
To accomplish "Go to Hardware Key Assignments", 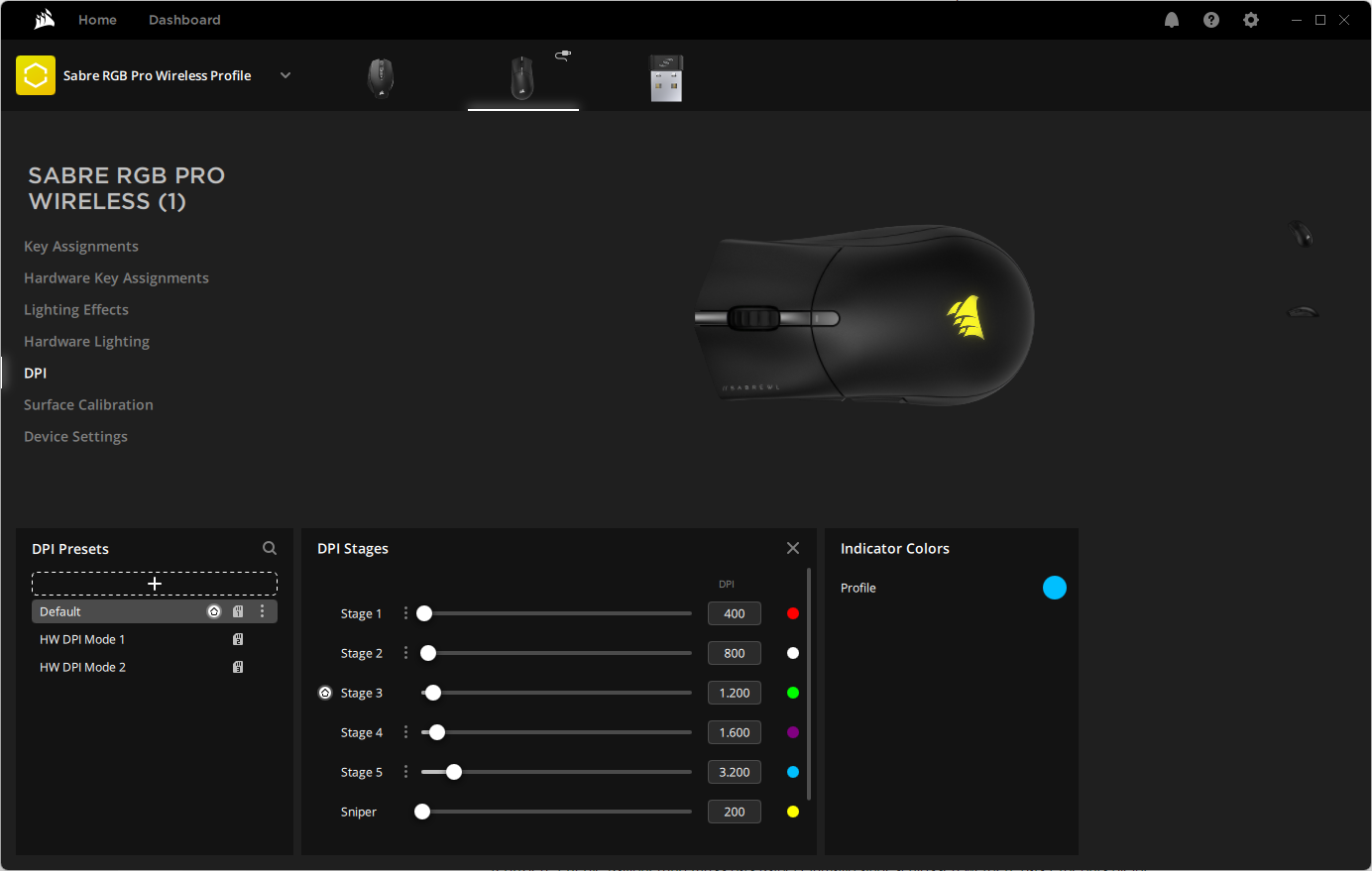I will 116,277.
